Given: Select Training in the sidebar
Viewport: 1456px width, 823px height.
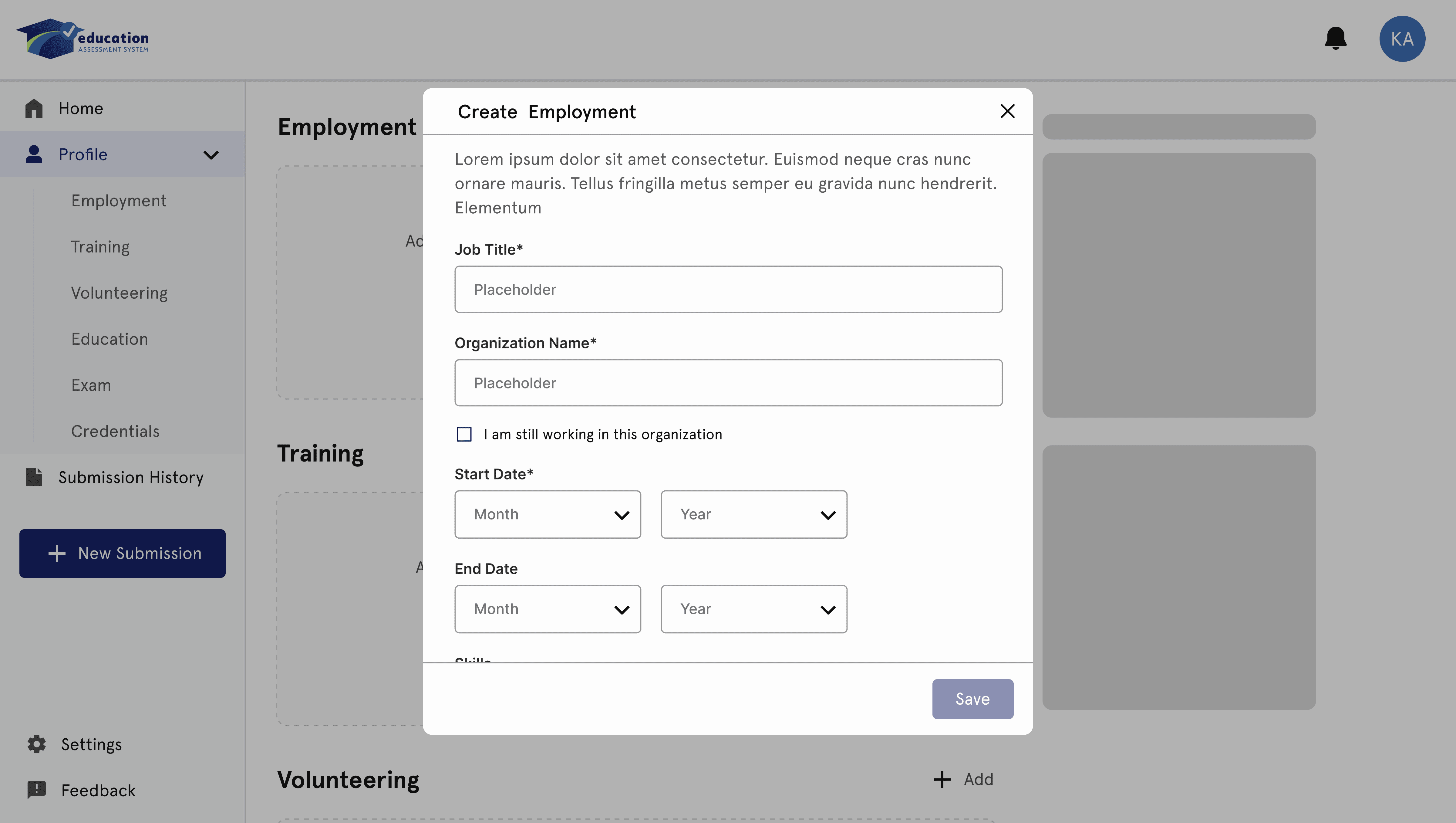Looking at the screenshot, I should (100, 247).
